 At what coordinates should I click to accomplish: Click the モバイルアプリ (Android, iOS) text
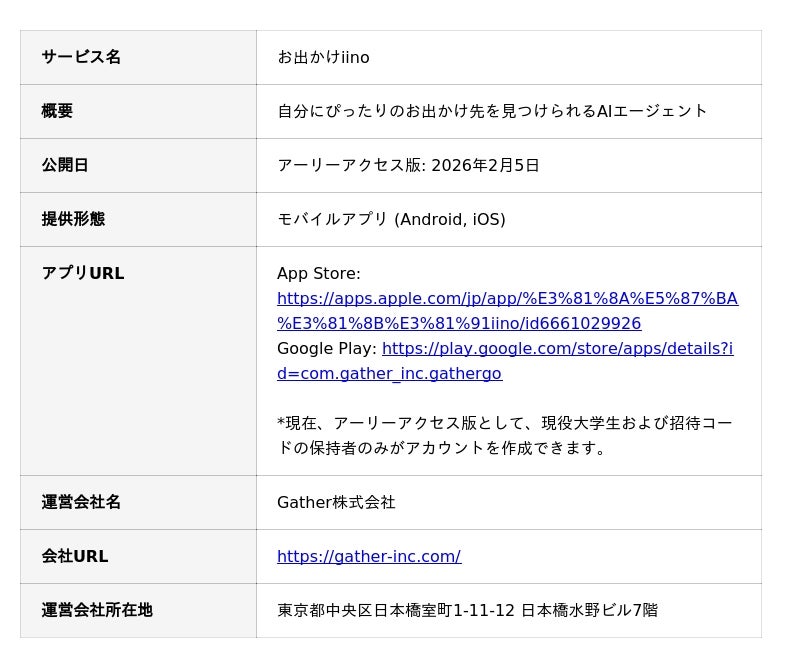[x=391, y=220]
